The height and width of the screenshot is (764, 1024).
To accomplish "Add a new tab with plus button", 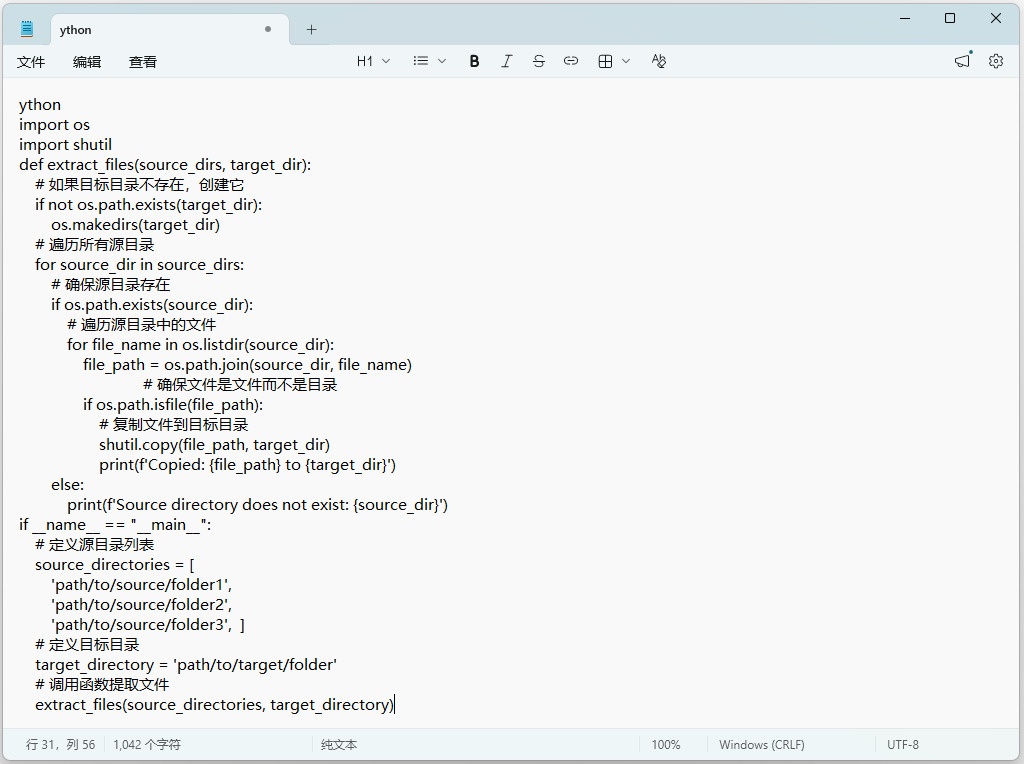I will [312, 29].
